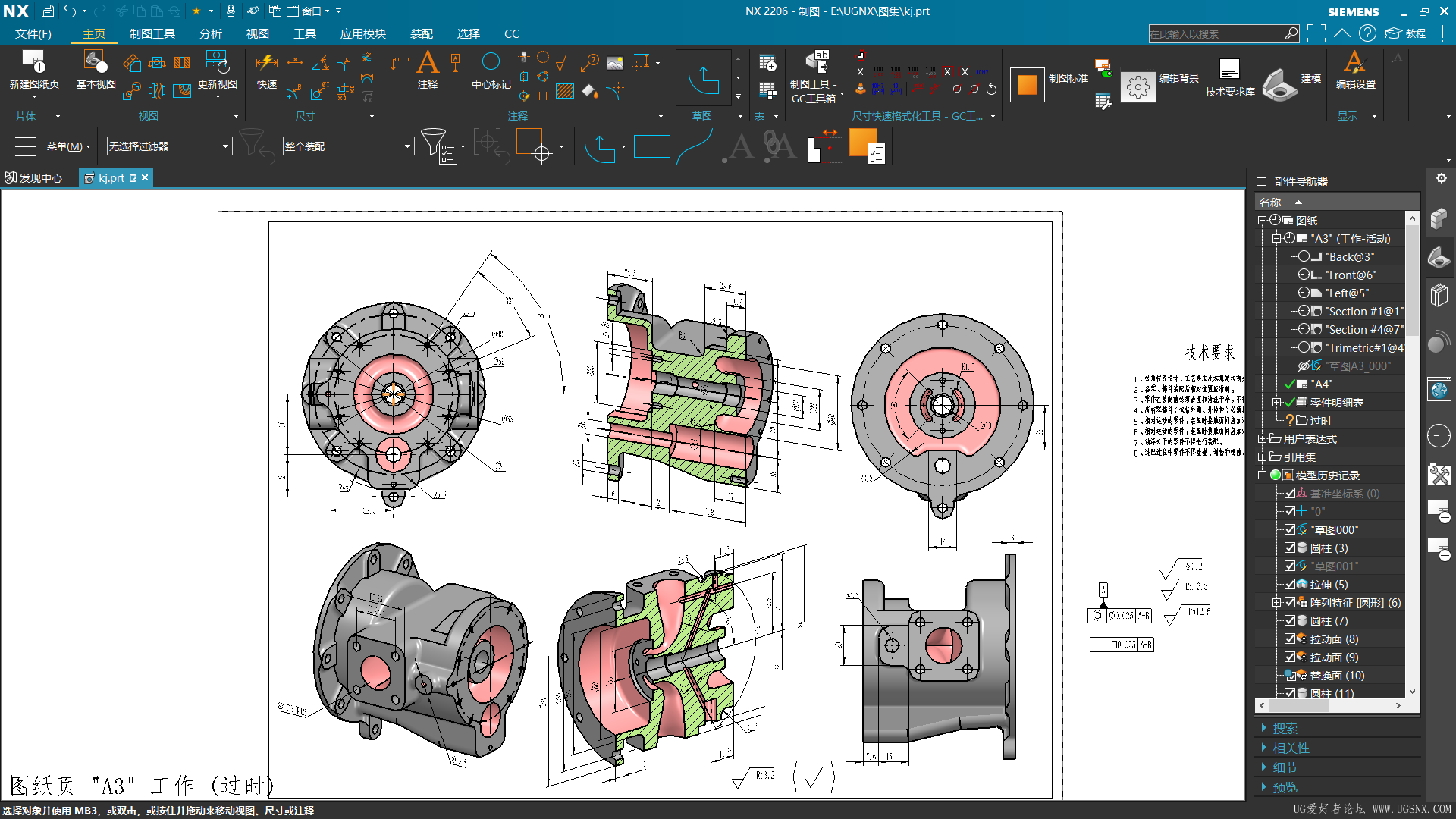Toggle the 拉伸 (5) feature checkbox
Image resolution: width=1456 pixels, height=819 pixels.
[1289, 584]
